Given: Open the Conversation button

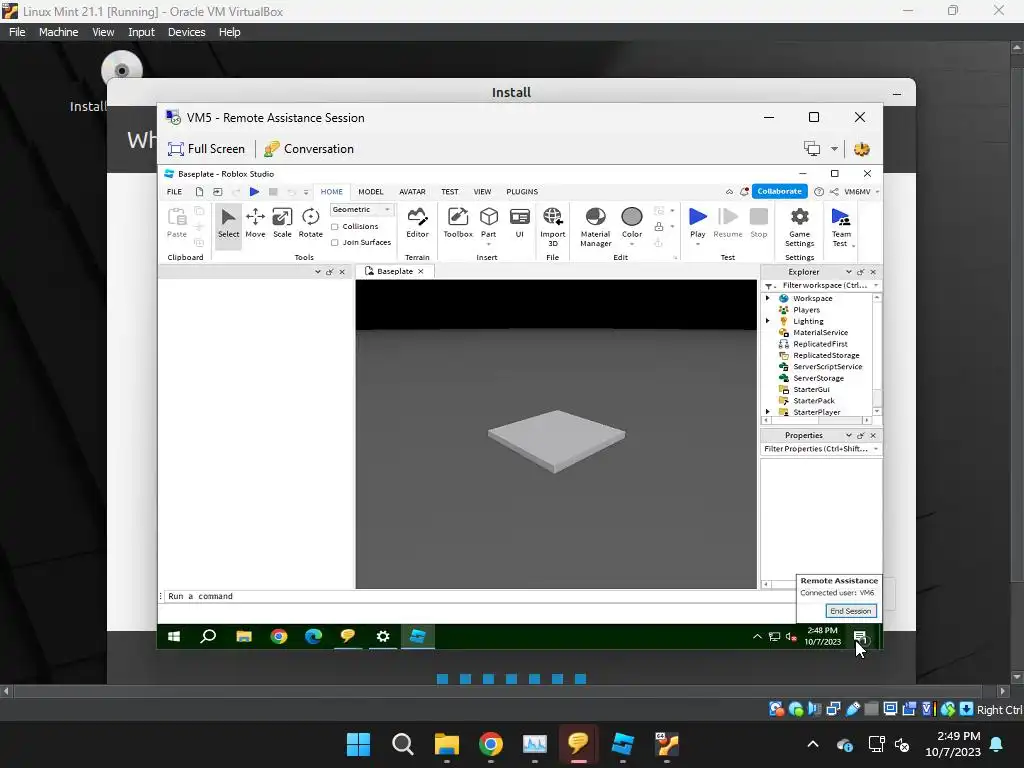Looking at the screenshot, I should tap(309, 149).
